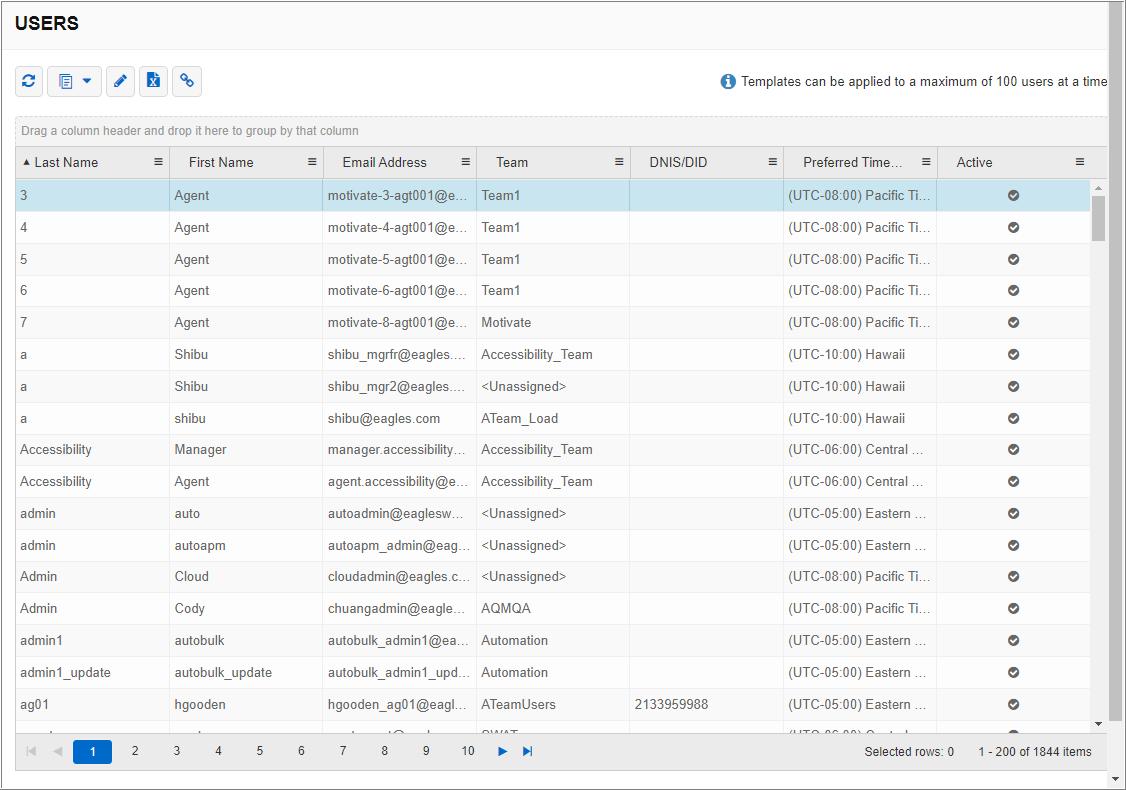
Task: Select the edit pencil icon
Action: (120, 81)
